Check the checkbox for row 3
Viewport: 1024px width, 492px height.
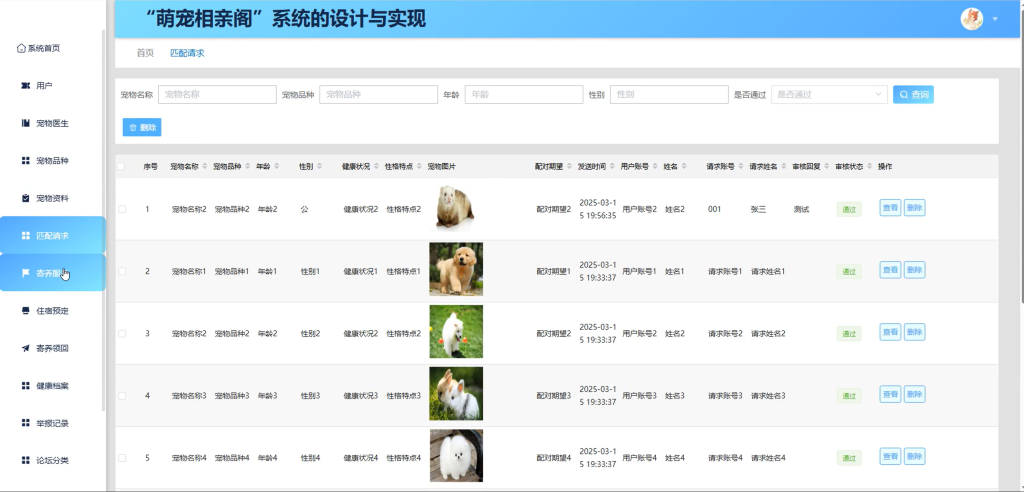point(122,333)
